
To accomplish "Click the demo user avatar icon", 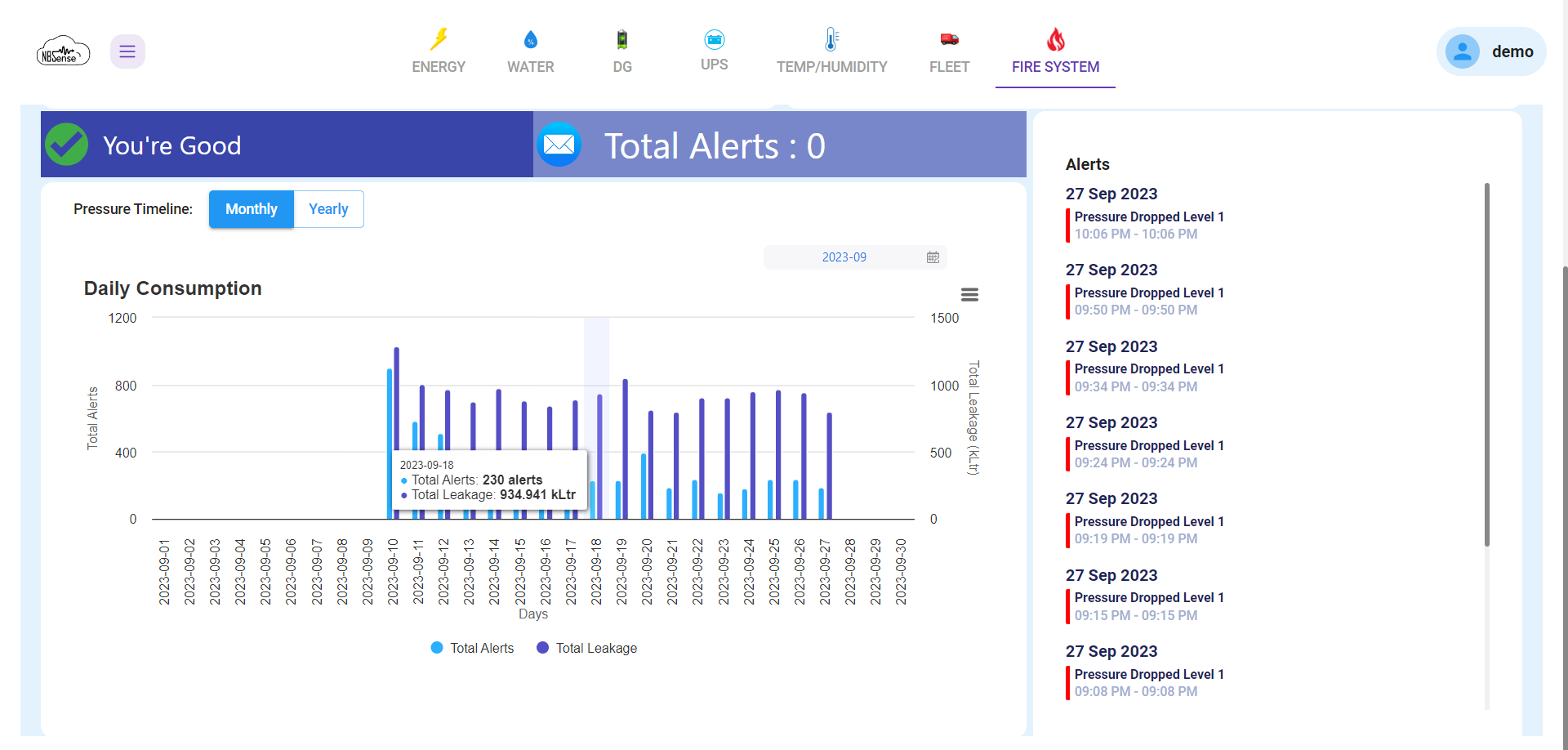I will pos(1463,51).
